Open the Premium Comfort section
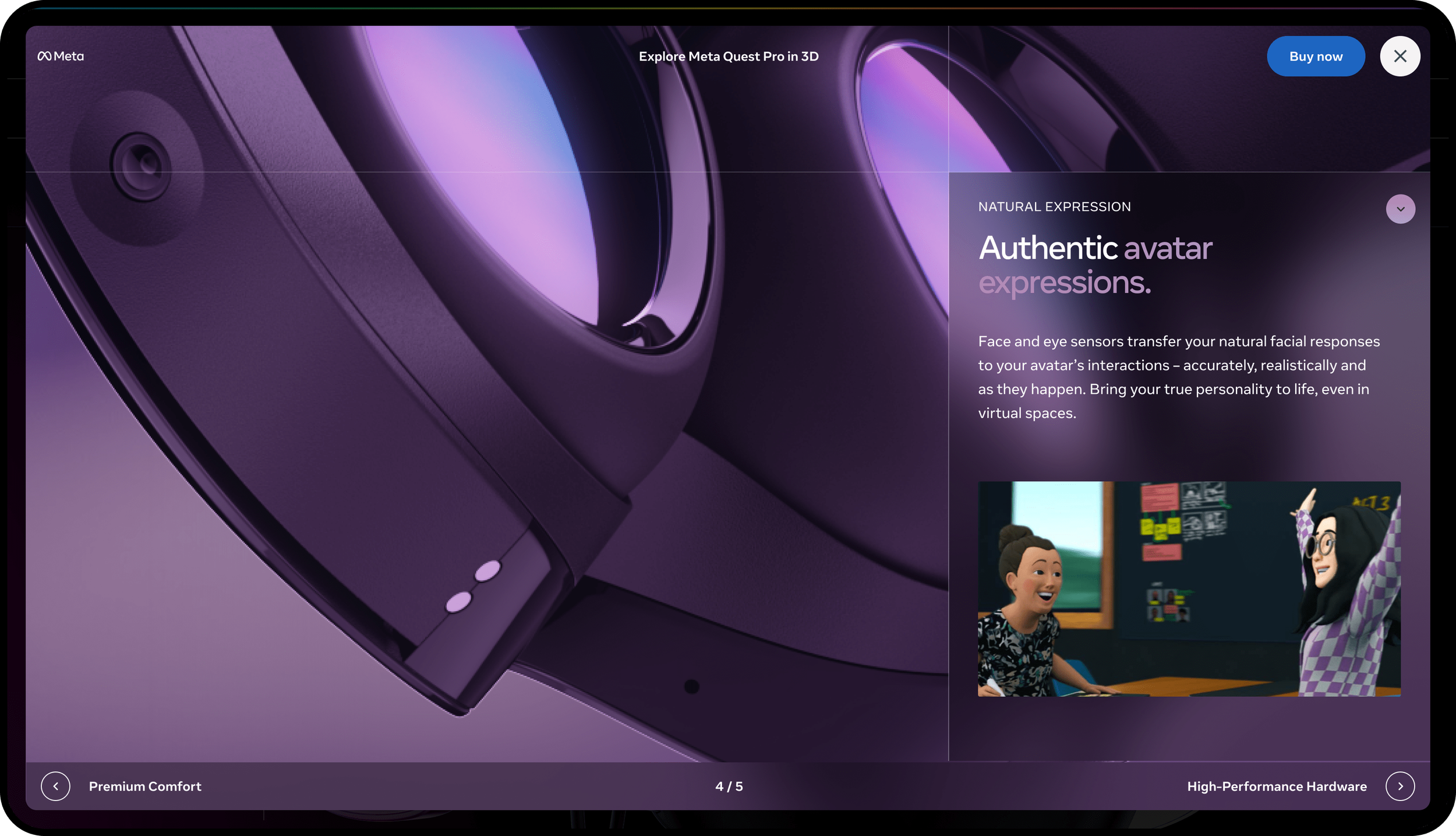The width and height of the screenshot is (1456, 836). click(145, 786)
